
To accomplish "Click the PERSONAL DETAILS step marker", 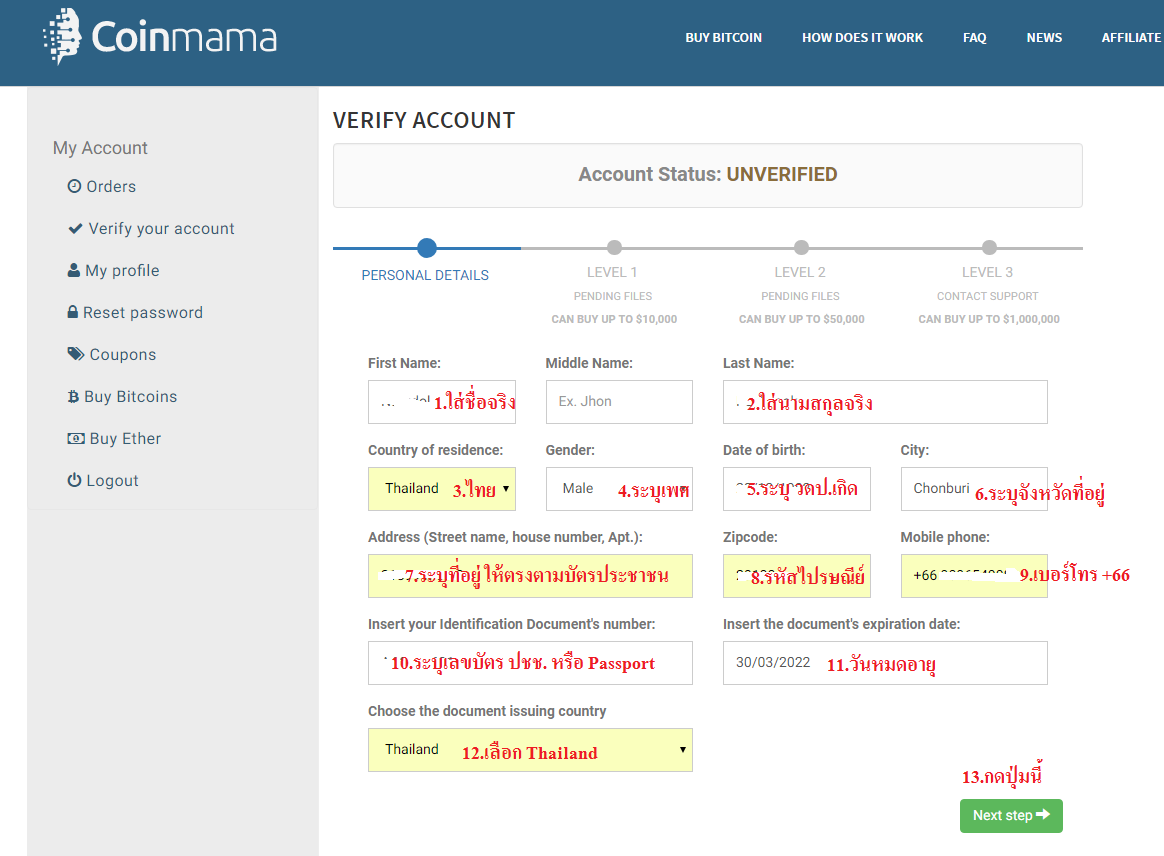I will 427,247.
